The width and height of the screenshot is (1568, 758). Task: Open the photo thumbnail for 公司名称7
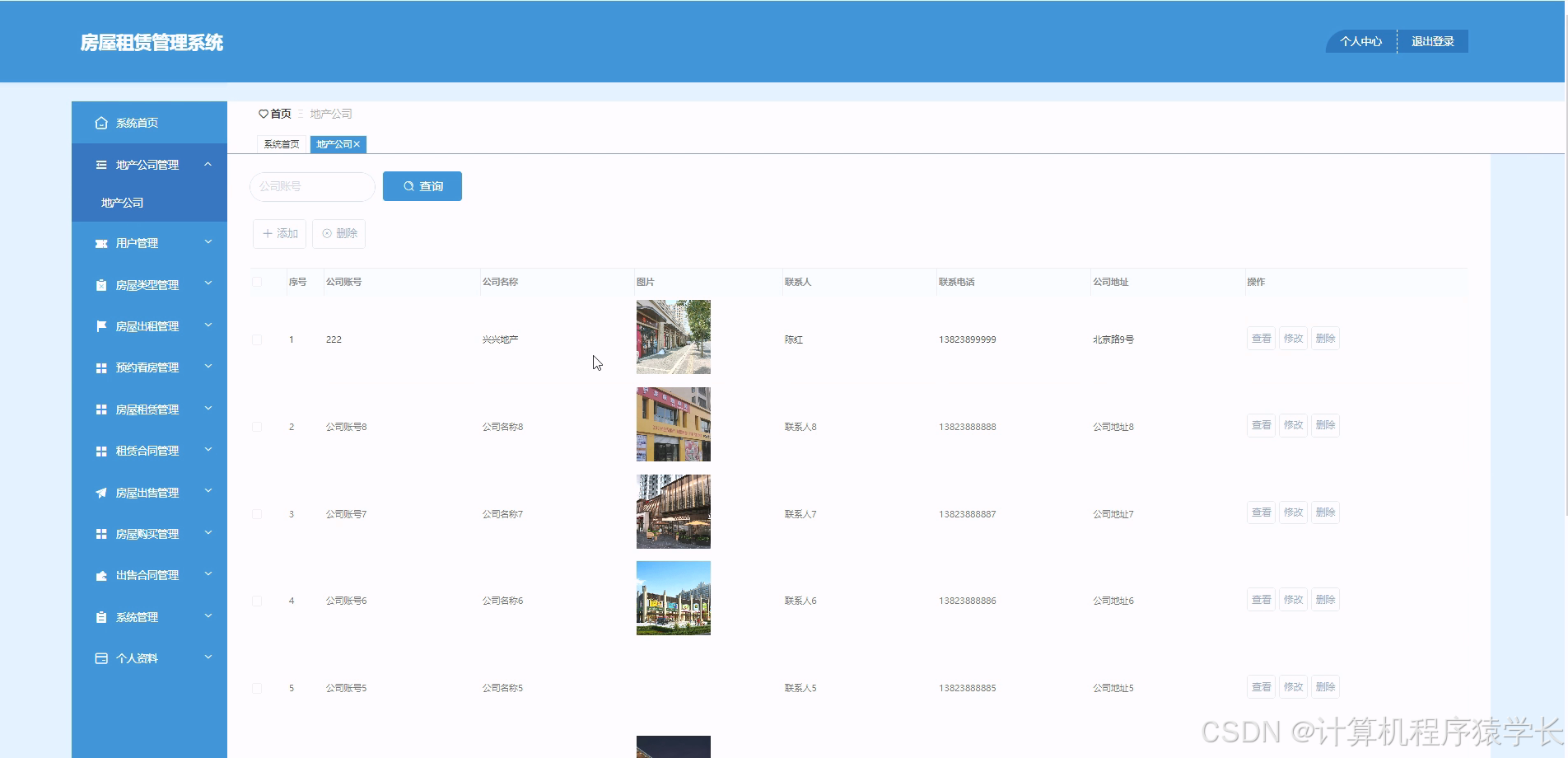coord(674,512)
